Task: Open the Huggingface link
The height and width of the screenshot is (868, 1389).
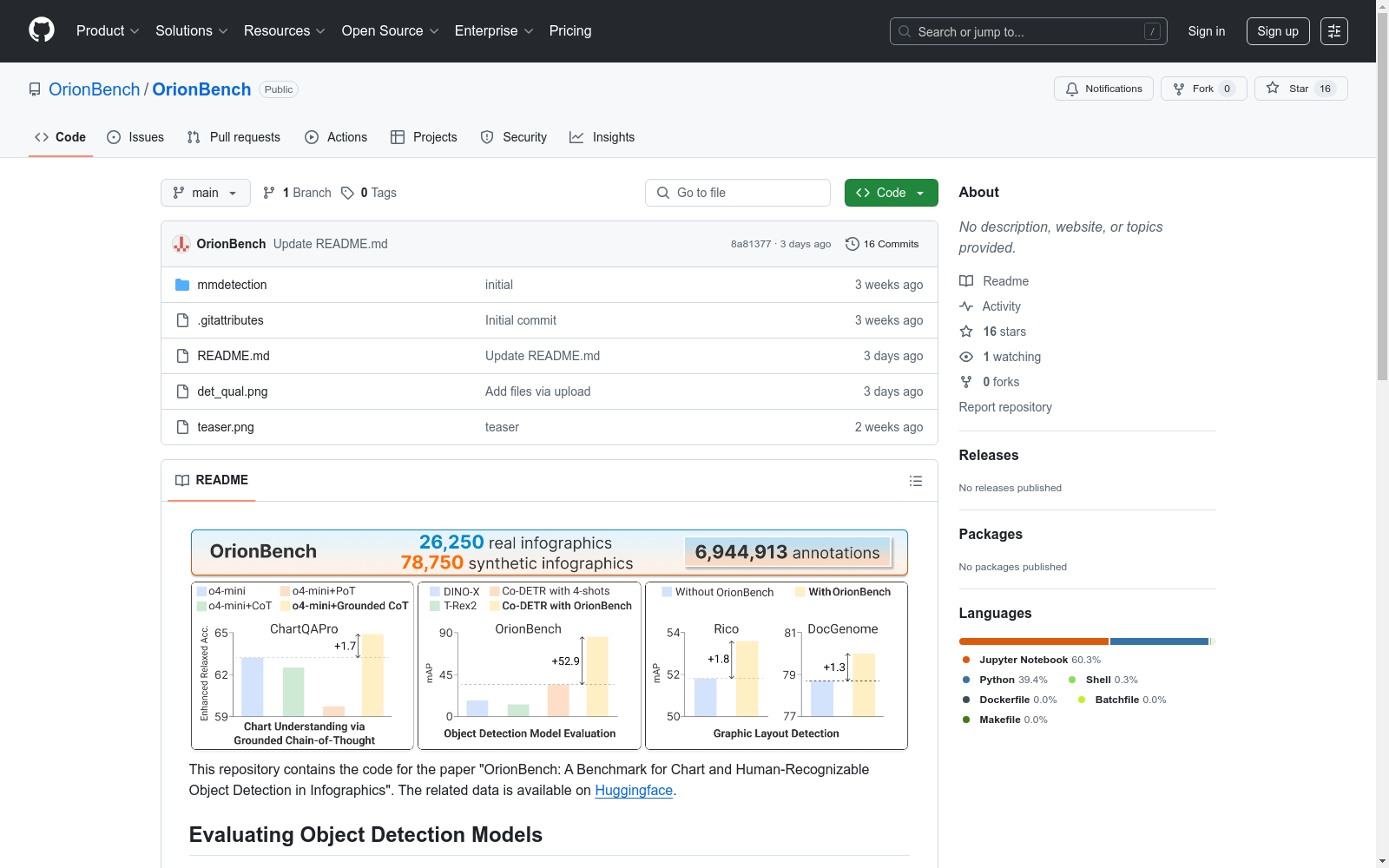Action: [x=634, y=790]
